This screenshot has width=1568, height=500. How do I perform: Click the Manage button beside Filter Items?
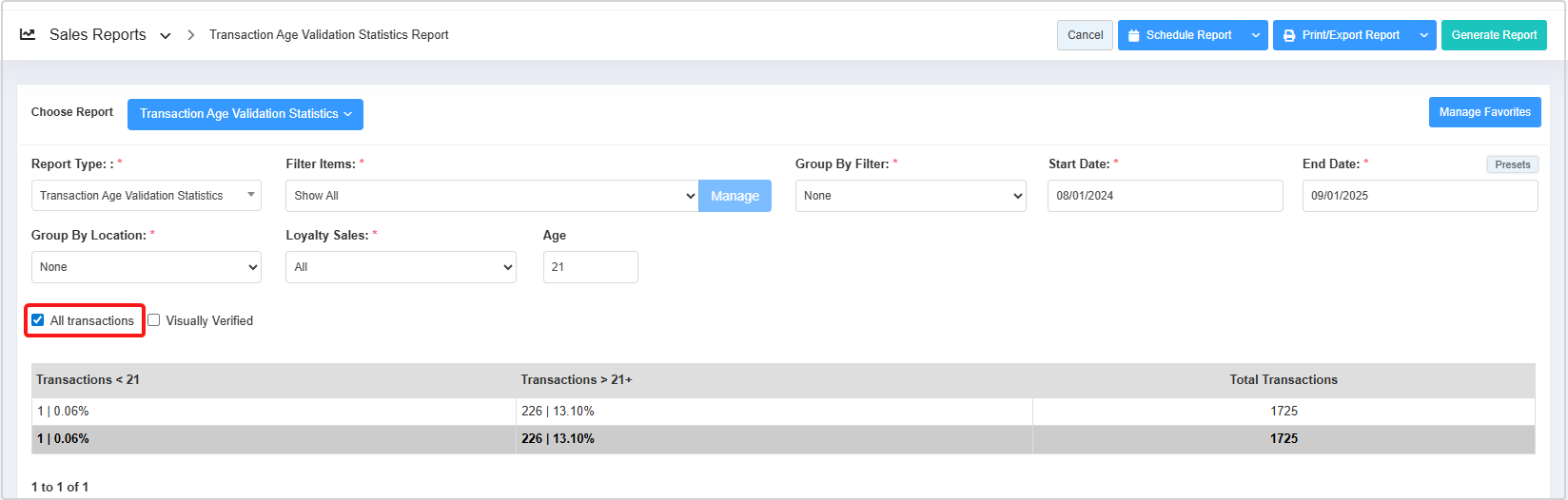pos(735,196)
